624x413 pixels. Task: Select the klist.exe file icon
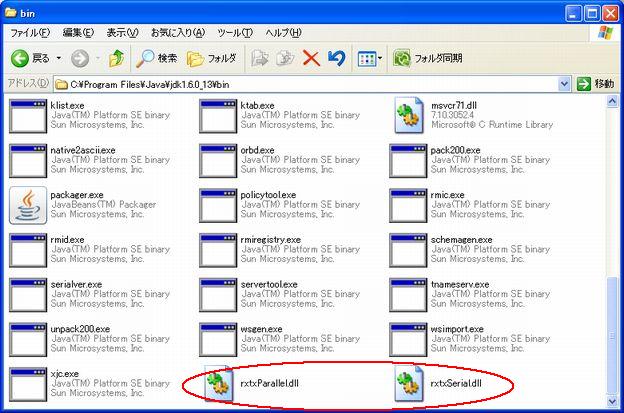tap(28, 116)
